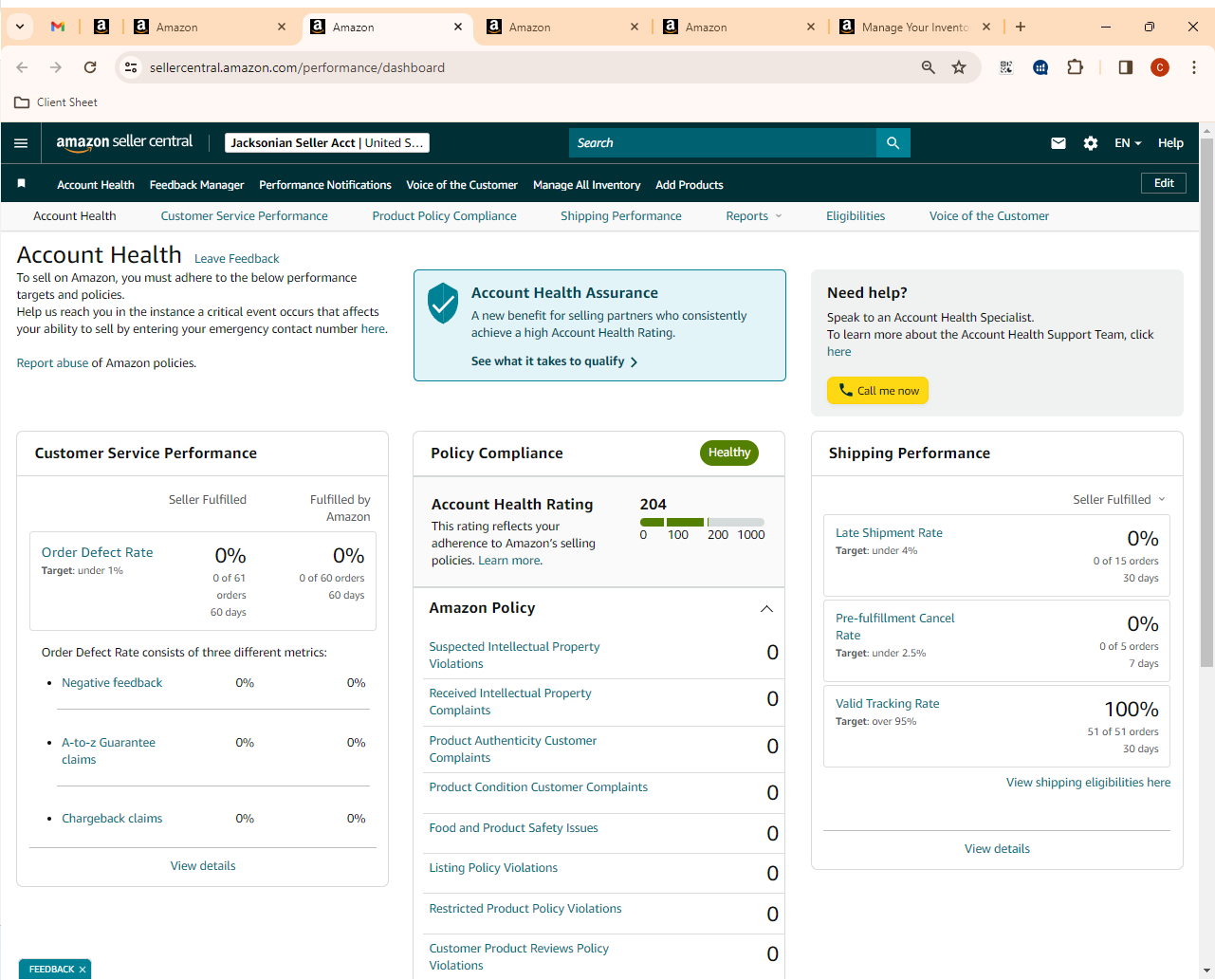Open the QR code extension icon
This screenshot has height=980, width=1215.
1006,67
